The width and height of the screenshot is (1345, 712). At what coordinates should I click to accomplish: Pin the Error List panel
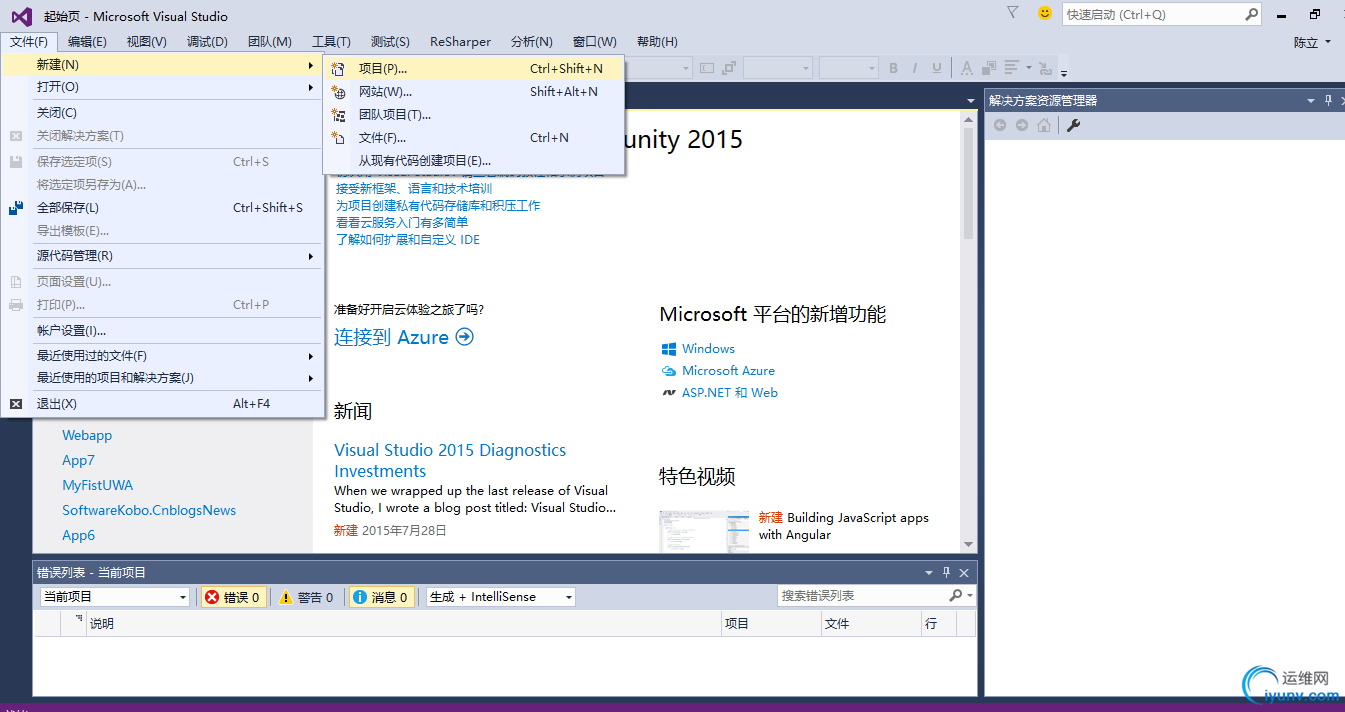pyautogui.click(x=946, y=573)
